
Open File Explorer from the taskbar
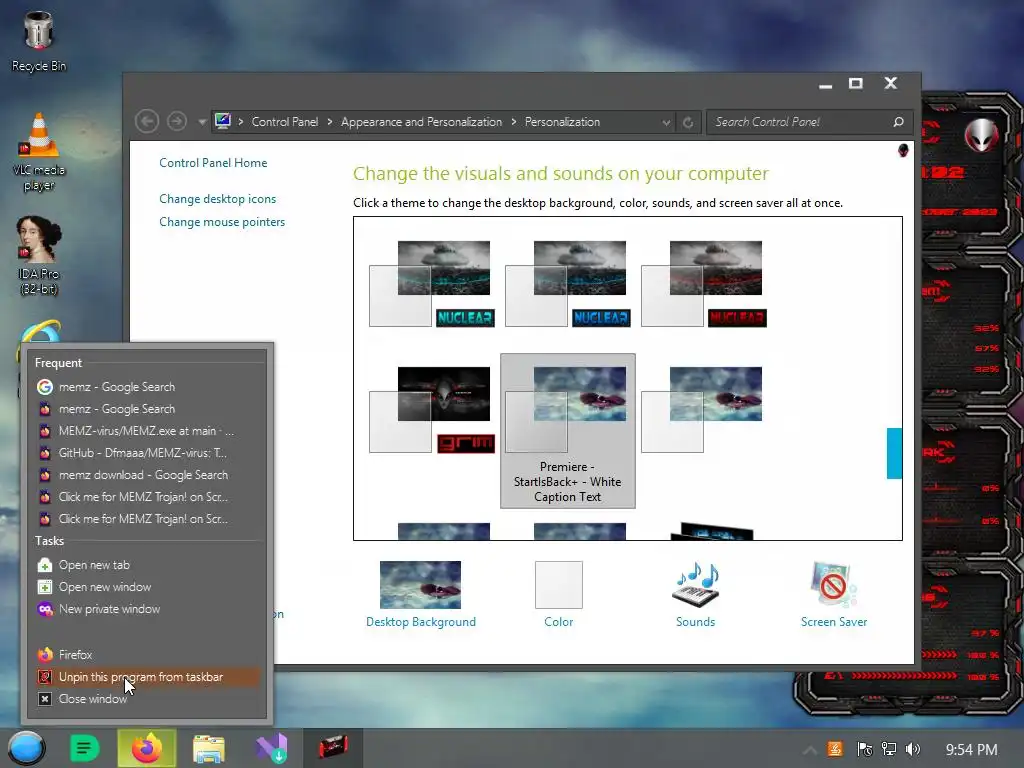[x=208, y=748]
